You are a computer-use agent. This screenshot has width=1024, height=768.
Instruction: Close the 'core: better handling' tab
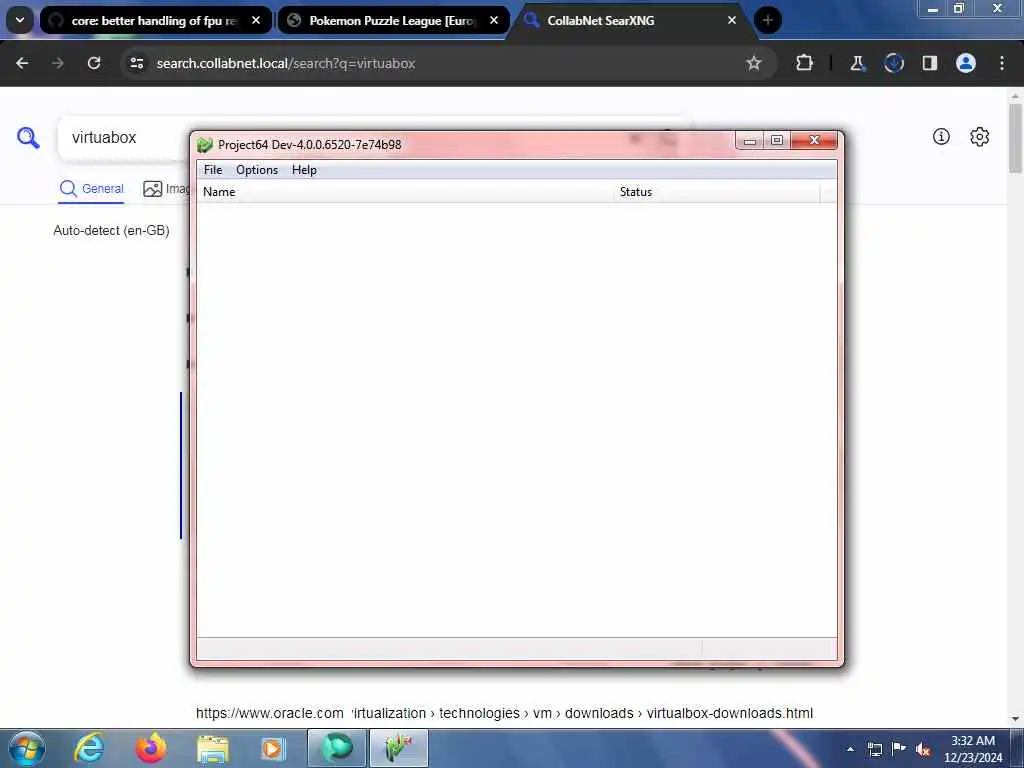pyautogui.click(x=256, y=21)
